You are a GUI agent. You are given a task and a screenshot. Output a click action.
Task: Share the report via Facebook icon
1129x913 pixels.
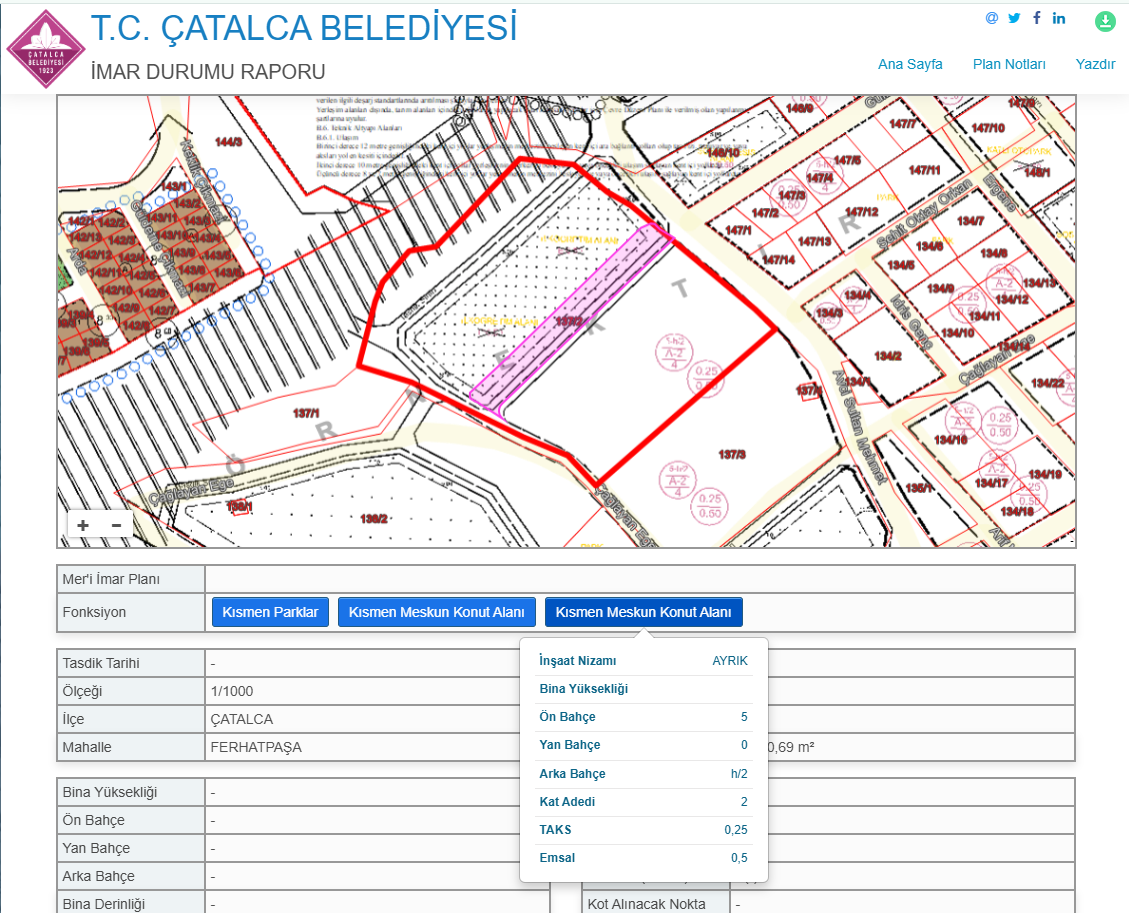click(x=1036, y=18)
